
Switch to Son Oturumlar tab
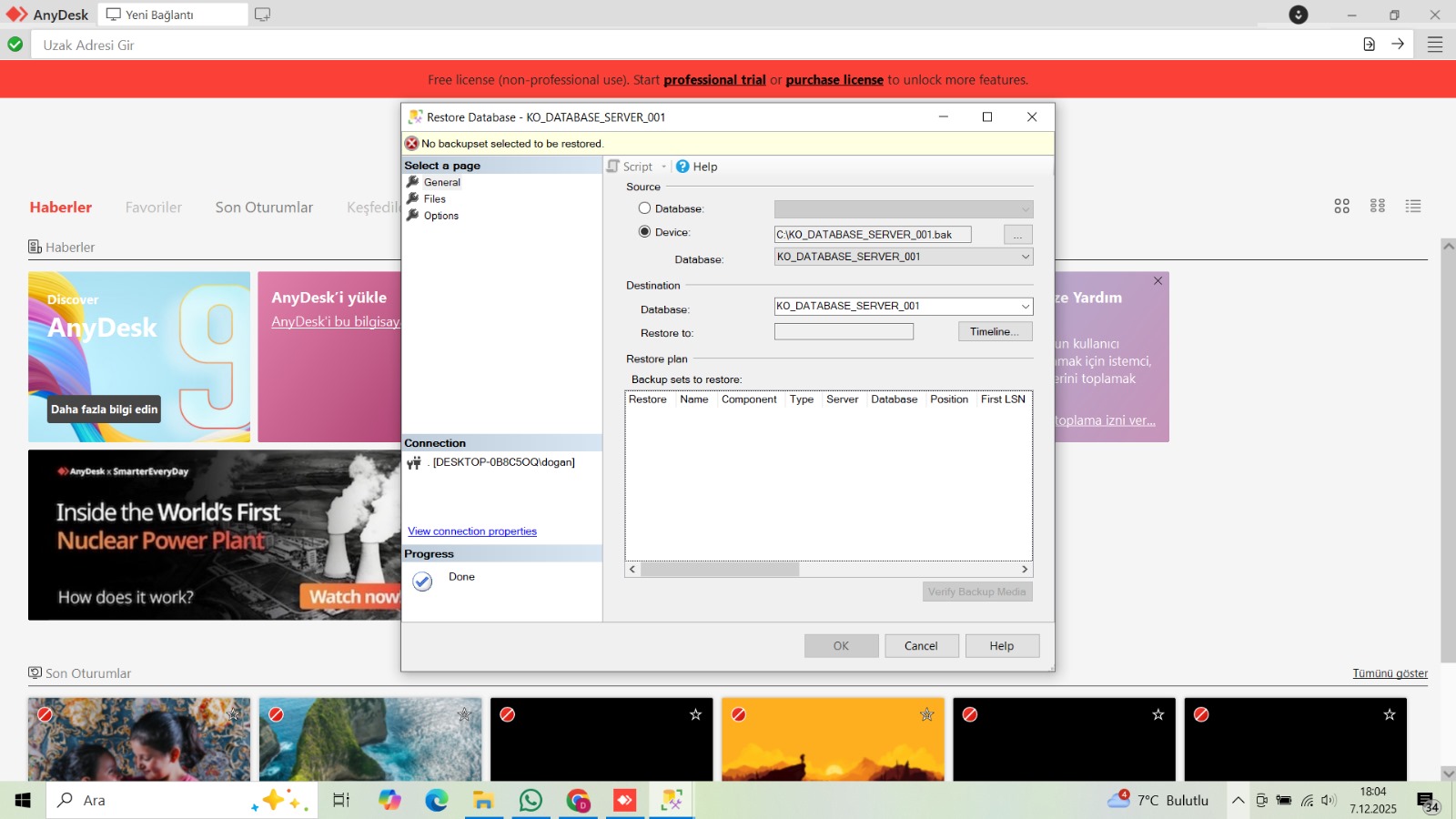264,207
